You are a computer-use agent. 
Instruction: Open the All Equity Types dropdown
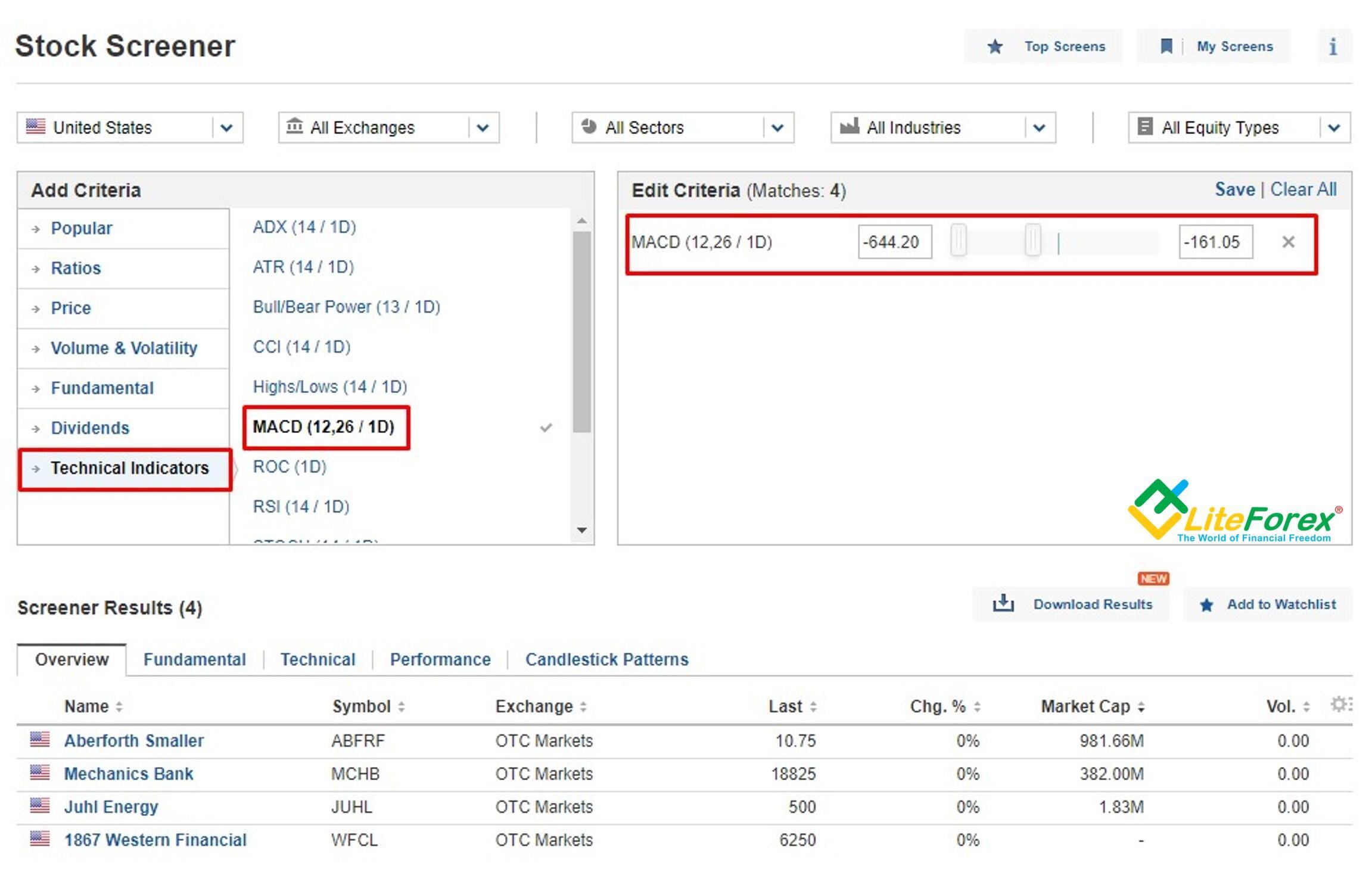pos(1239,127)
